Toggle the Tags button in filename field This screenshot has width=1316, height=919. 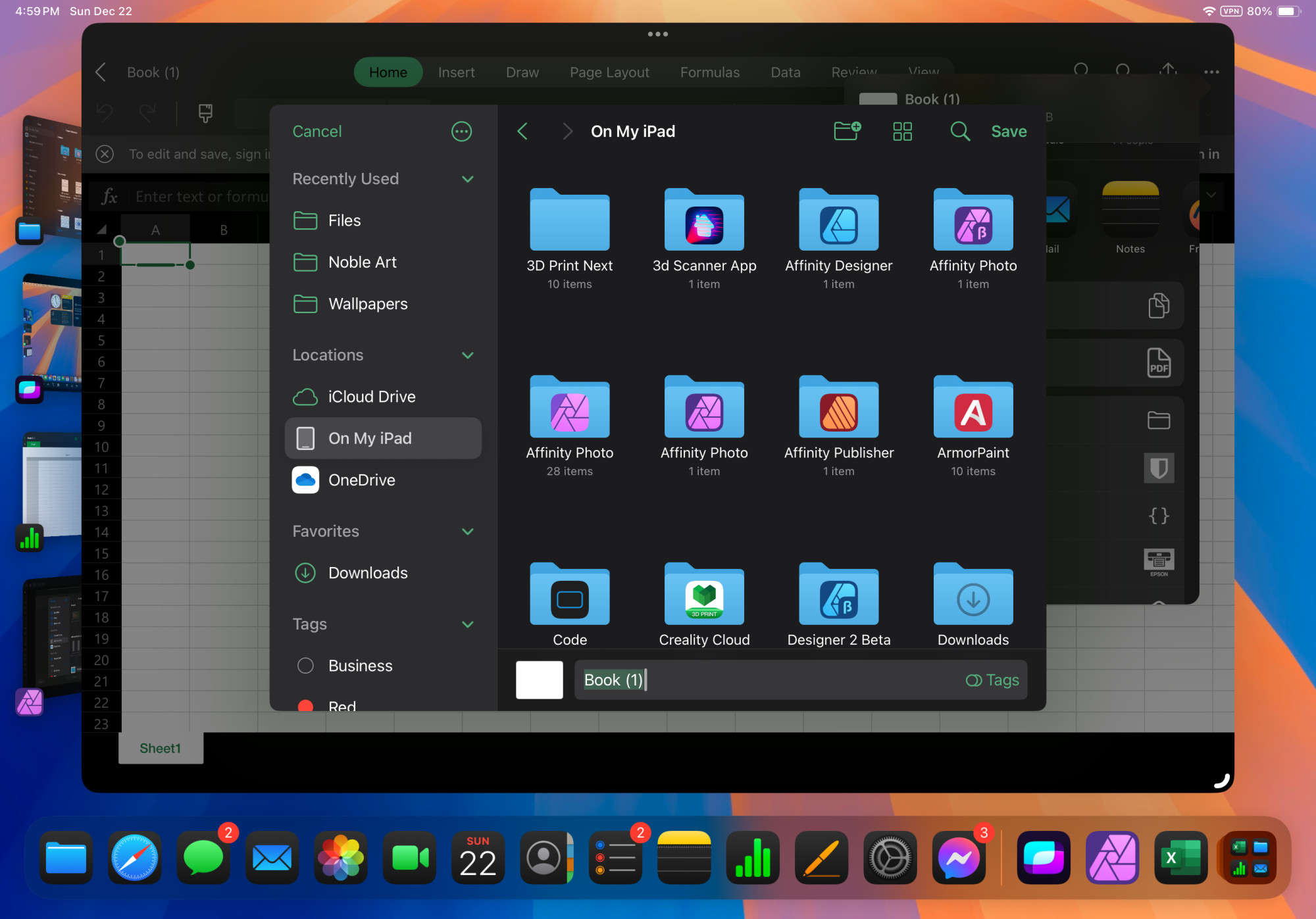coord(992,680)
